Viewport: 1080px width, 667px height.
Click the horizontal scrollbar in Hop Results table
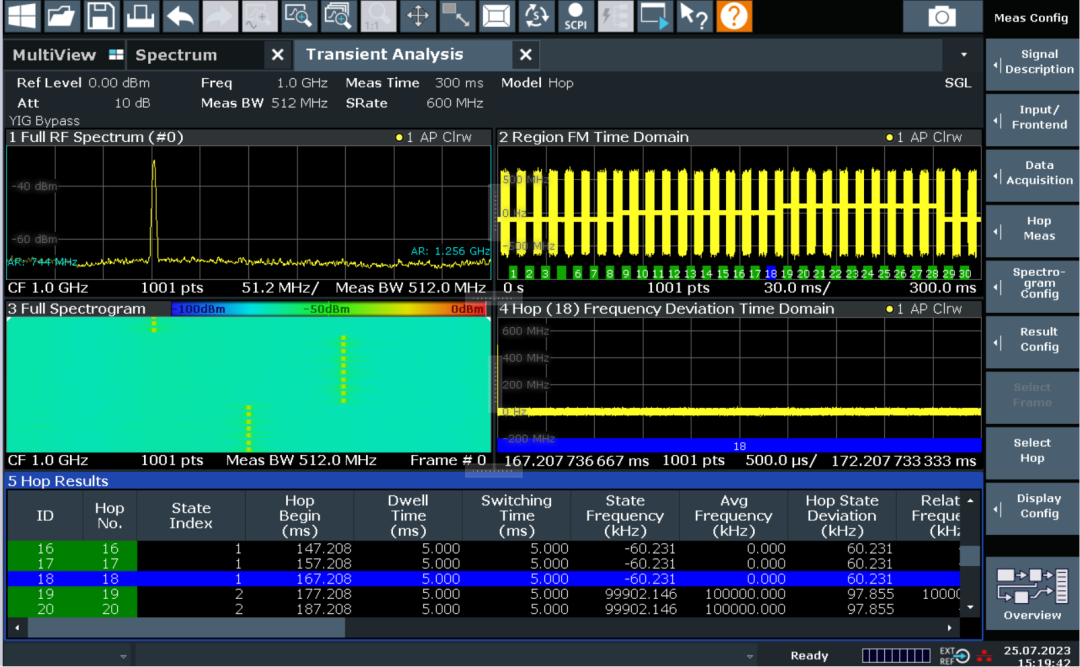click(x=186, y=628)
